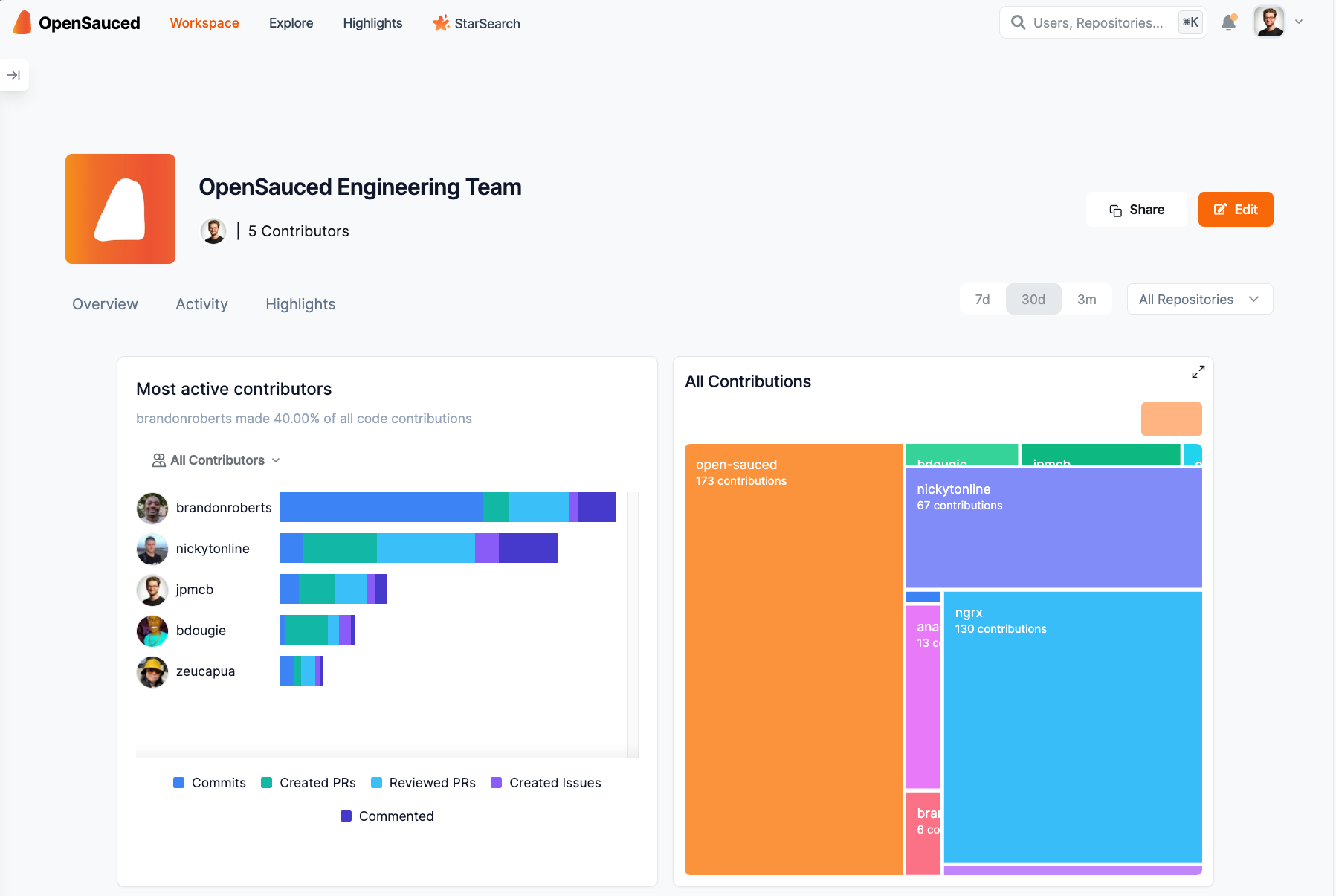Go to Explore in top navigation
The image size is (1336, 896).
291,23
